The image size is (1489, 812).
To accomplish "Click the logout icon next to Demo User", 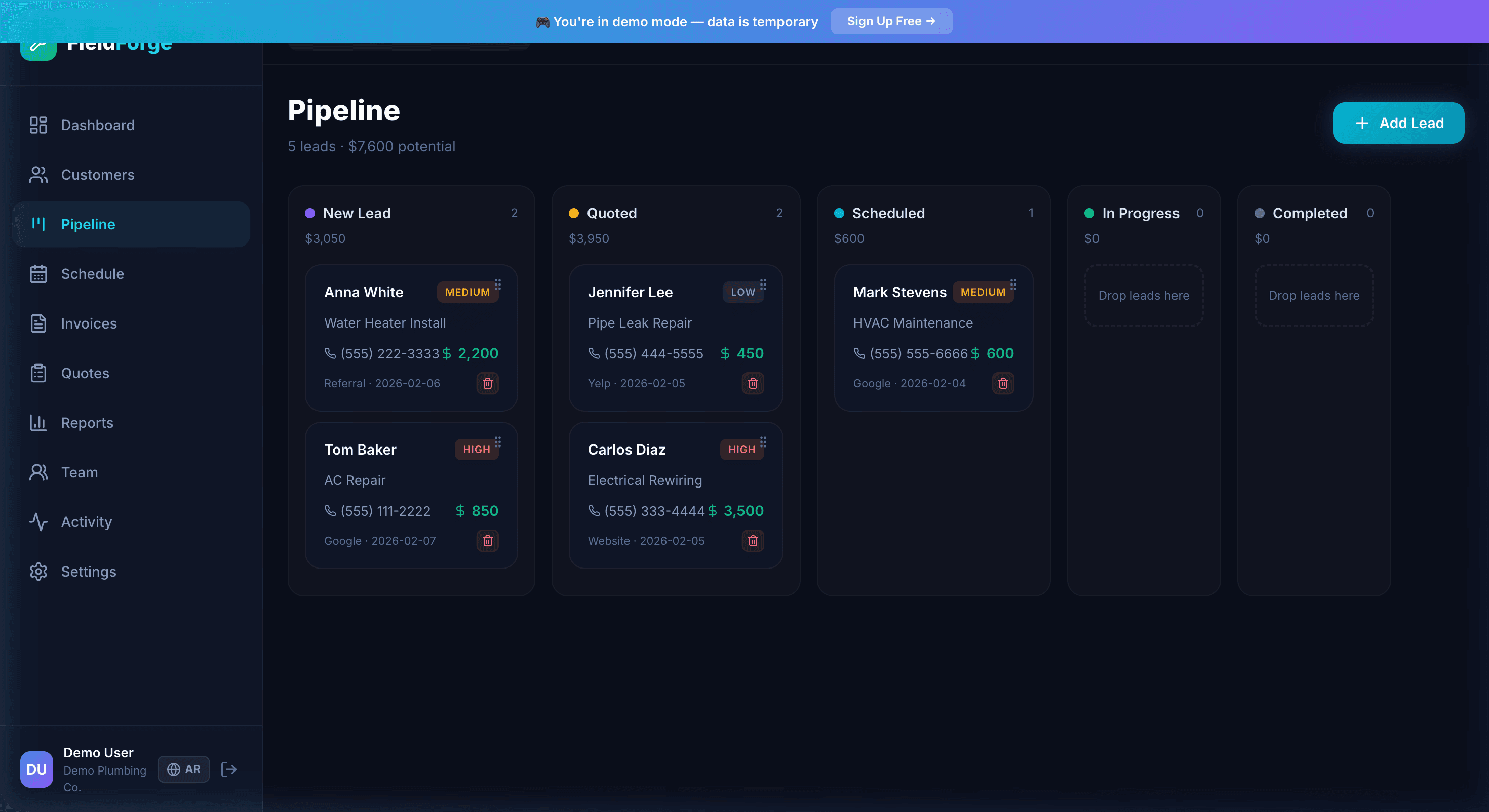I will [228, 769].
